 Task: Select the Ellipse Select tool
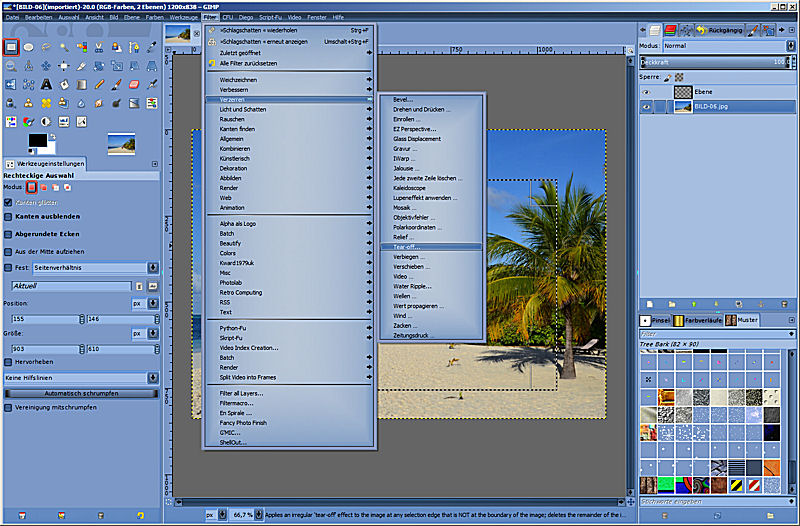29,47
